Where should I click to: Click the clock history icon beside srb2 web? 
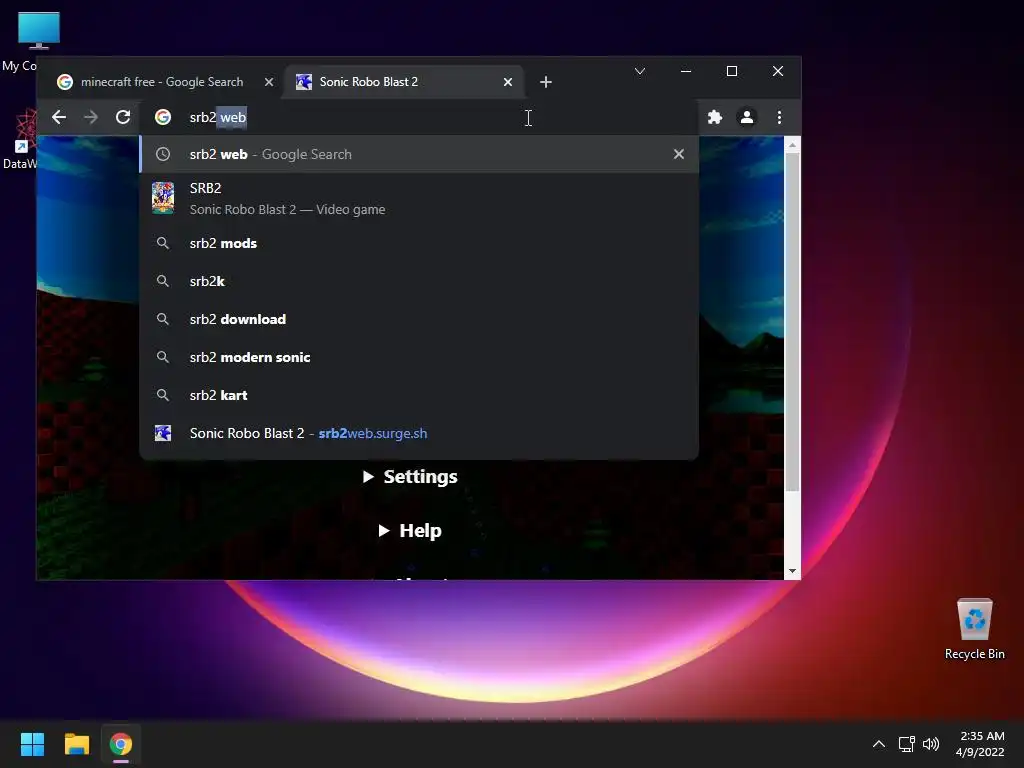point(163,154)
